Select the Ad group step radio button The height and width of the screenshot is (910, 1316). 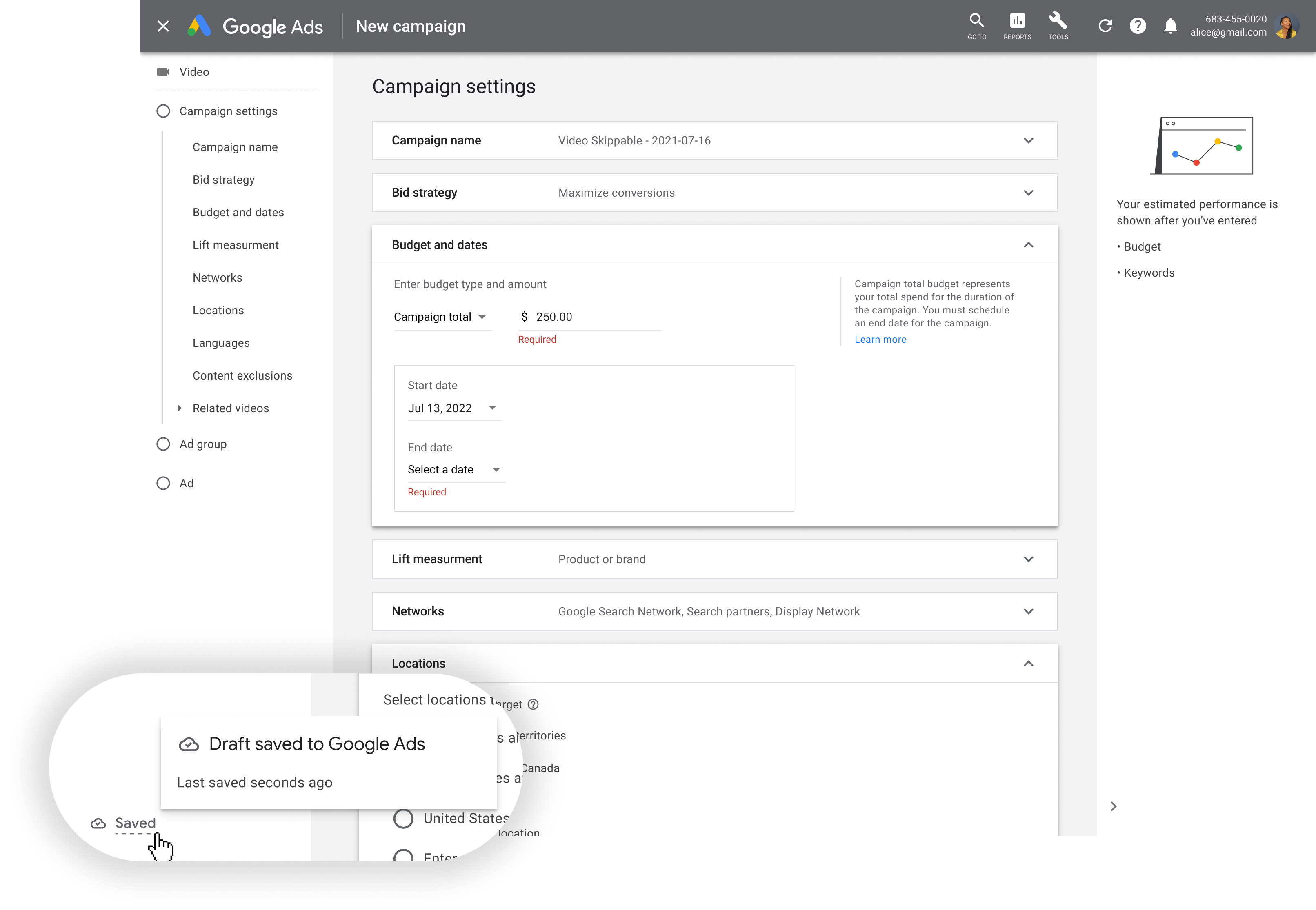click(164, 444)
